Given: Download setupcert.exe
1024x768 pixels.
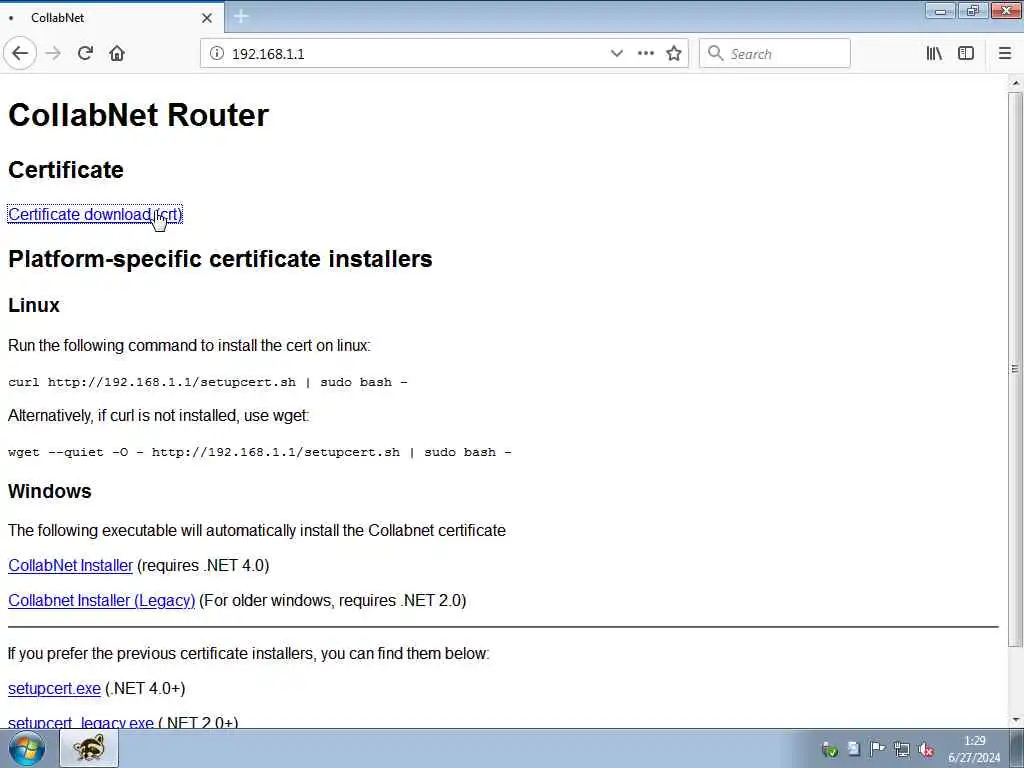Looking at the screenshot, I should (54, 688).
